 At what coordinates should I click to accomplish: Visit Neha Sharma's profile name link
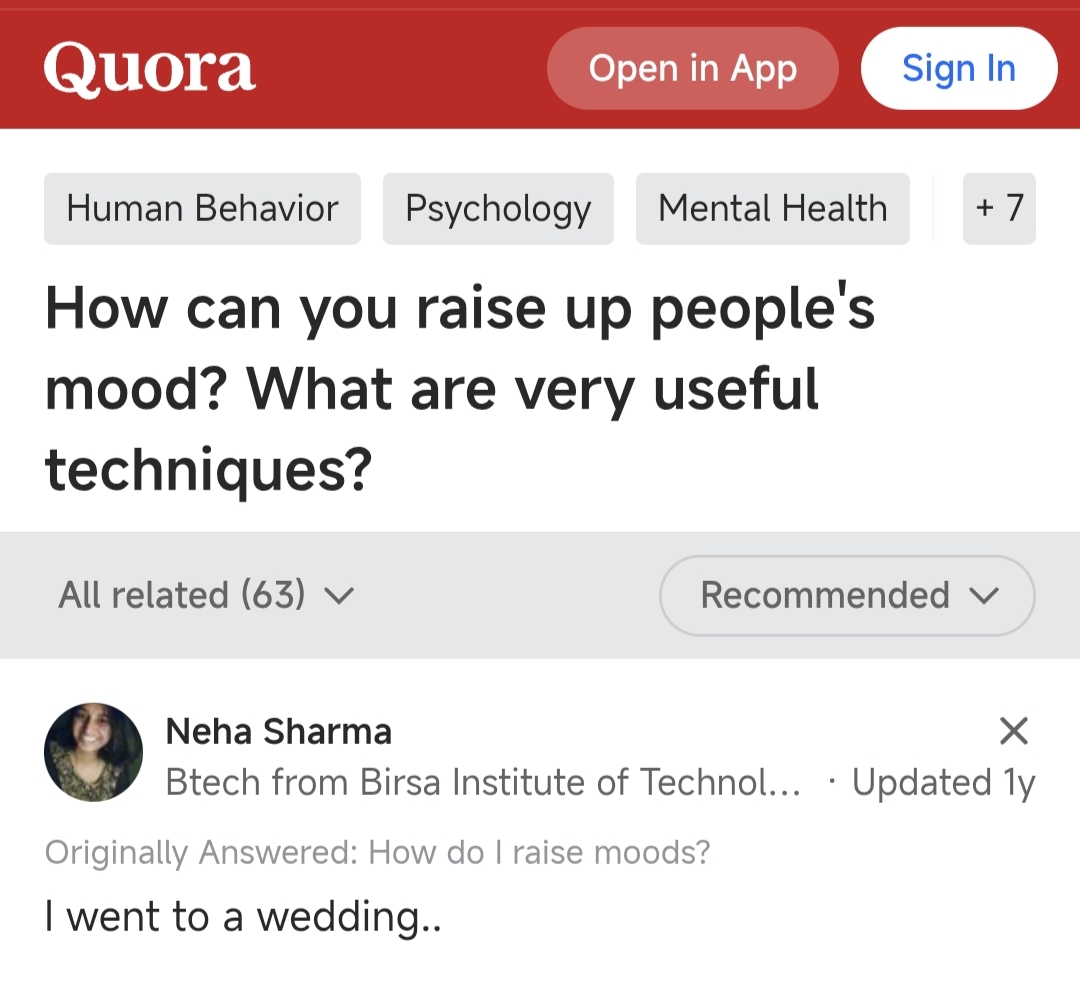(278, 732)
